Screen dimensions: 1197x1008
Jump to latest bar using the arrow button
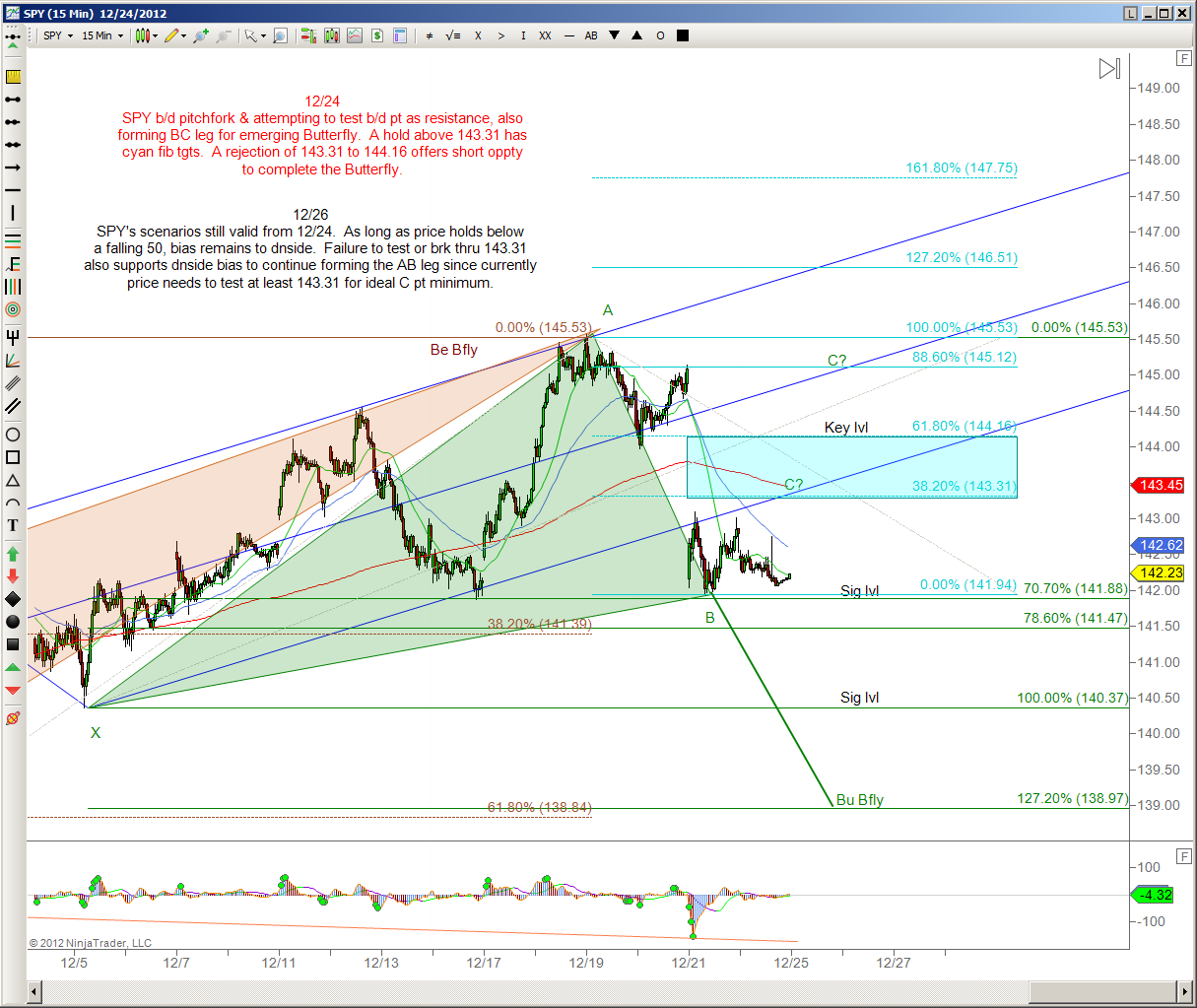coord(1109,68)
